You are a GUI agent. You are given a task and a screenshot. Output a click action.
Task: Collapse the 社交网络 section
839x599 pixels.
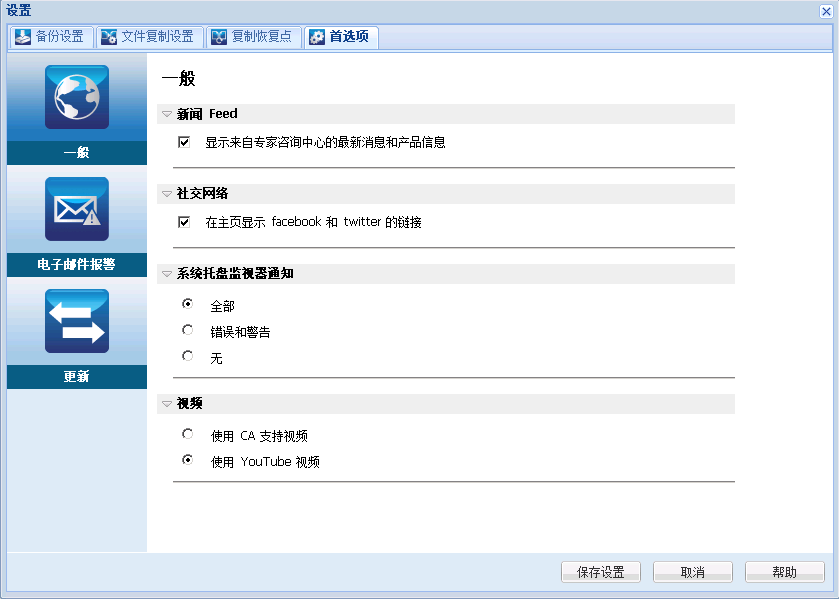[166, 194]
